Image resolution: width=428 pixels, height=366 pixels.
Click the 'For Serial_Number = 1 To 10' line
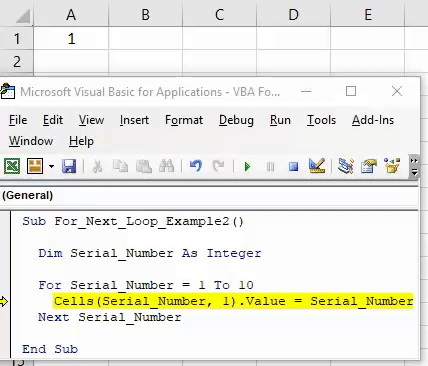click(x=146, y=285)
